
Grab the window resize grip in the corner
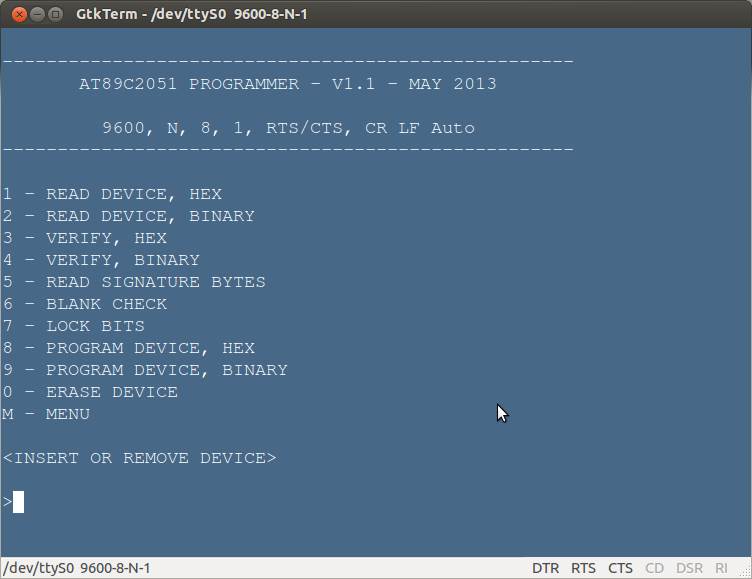[745, 572]
